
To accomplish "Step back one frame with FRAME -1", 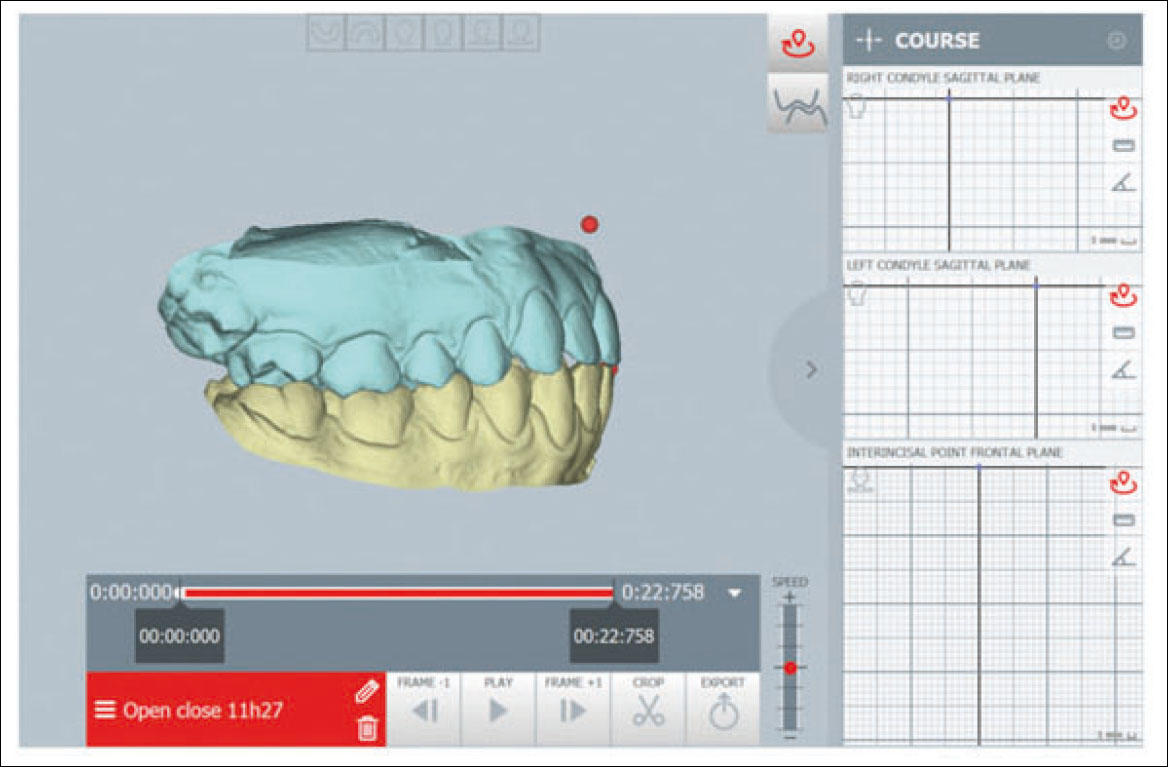I will [x=424, y=709].
